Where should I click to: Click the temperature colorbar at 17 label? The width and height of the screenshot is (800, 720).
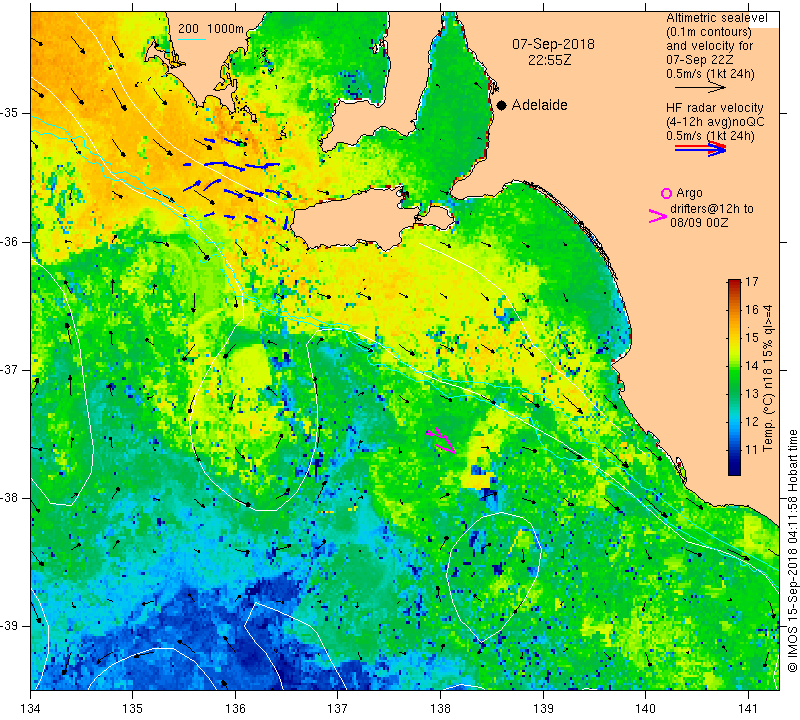pyautogui.click(x=752, y=282)
